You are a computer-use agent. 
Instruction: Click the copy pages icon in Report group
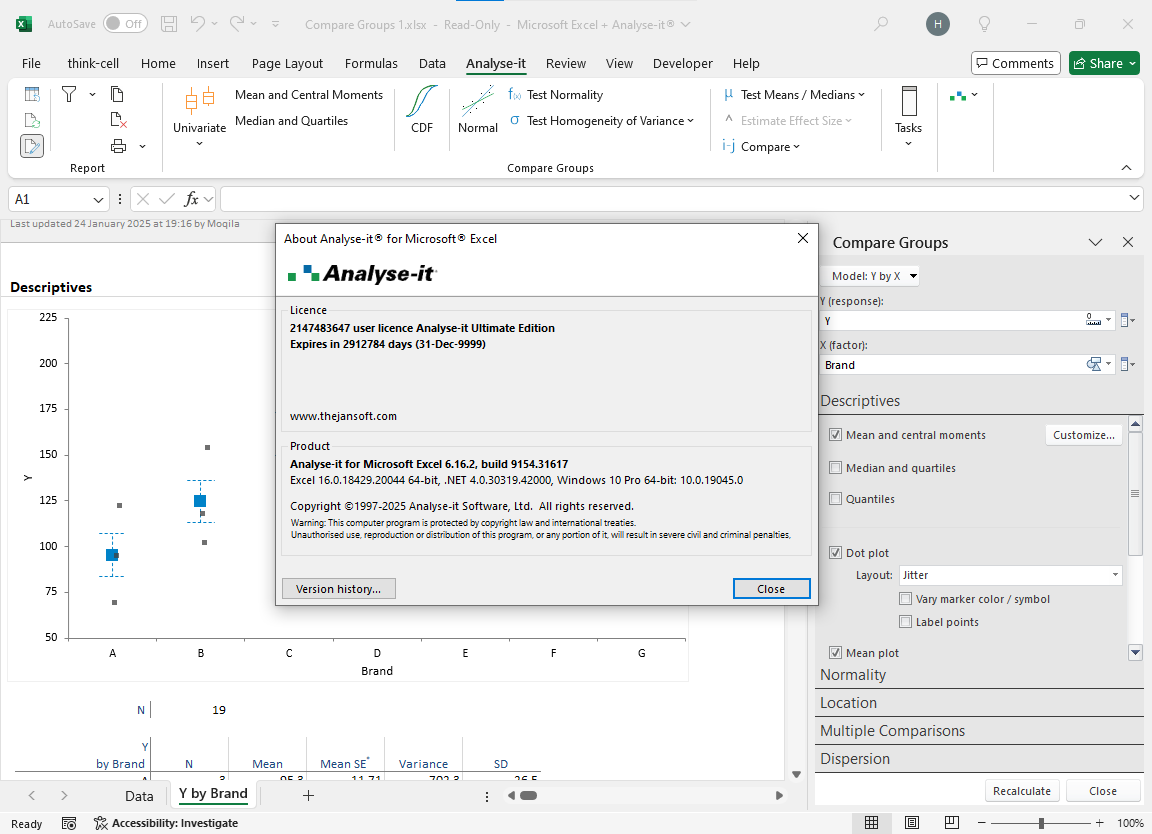point(117,94)
